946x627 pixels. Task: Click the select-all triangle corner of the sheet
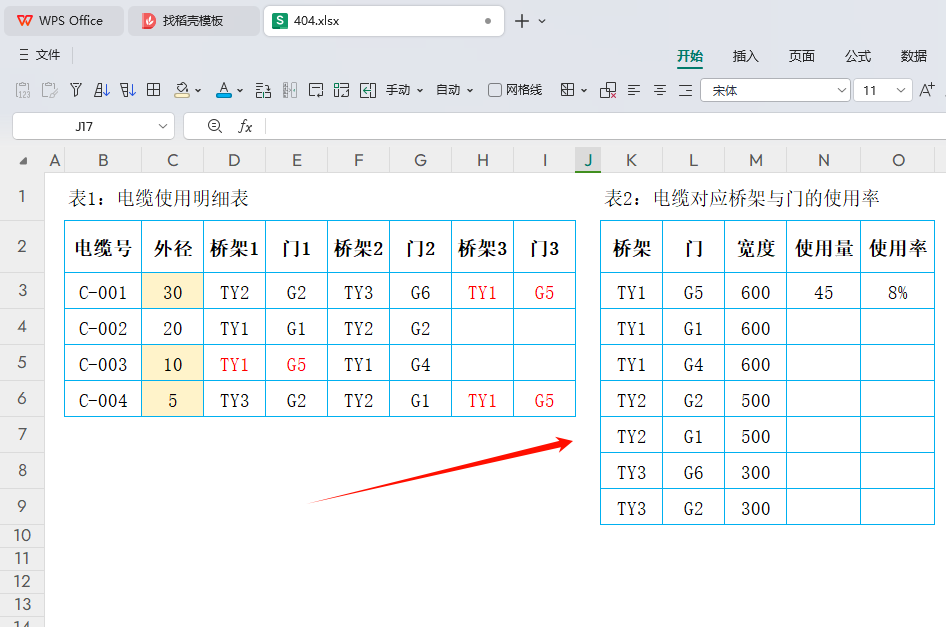[23, 161]
